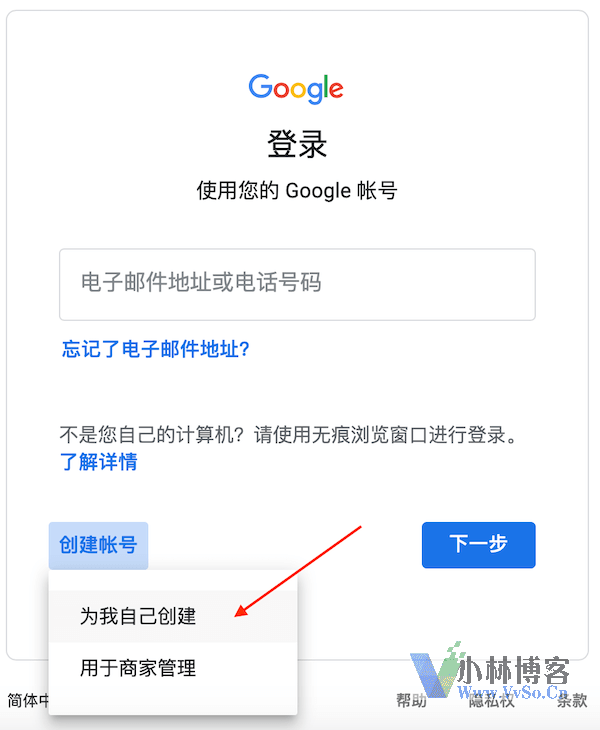
Task: Toggle the 创建帐号 dropdown button
Action: point(98,545)
